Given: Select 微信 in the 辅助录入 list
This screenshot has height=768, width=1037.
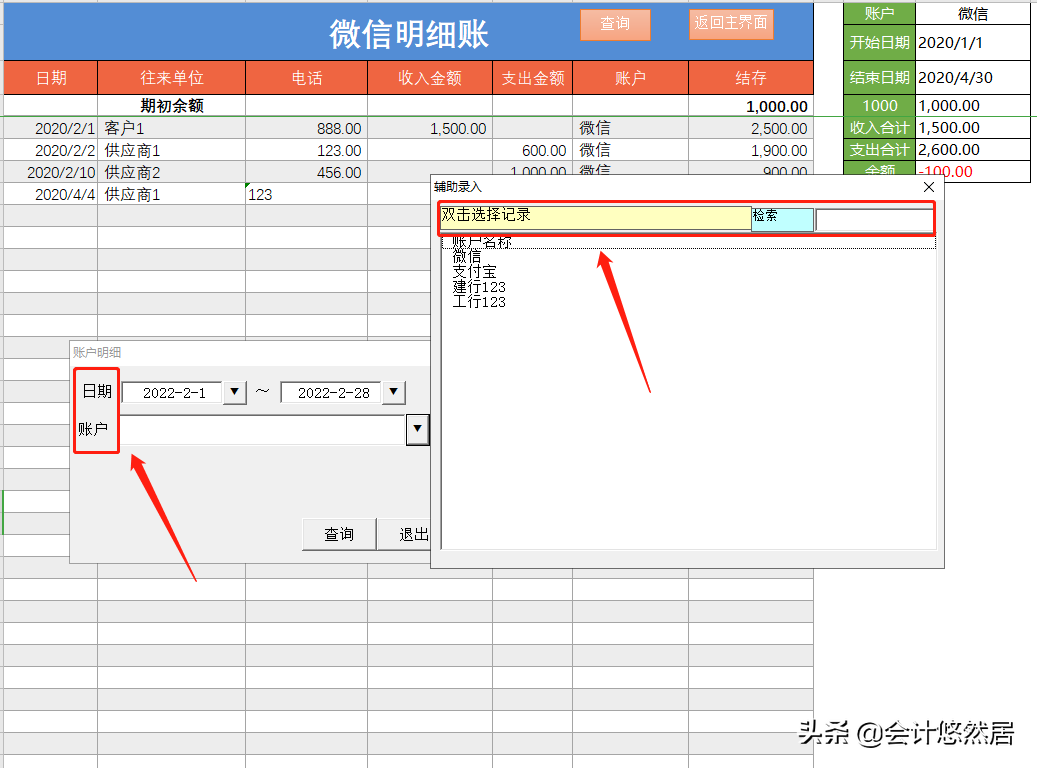Looking at the screenshot, I should 466,257.
